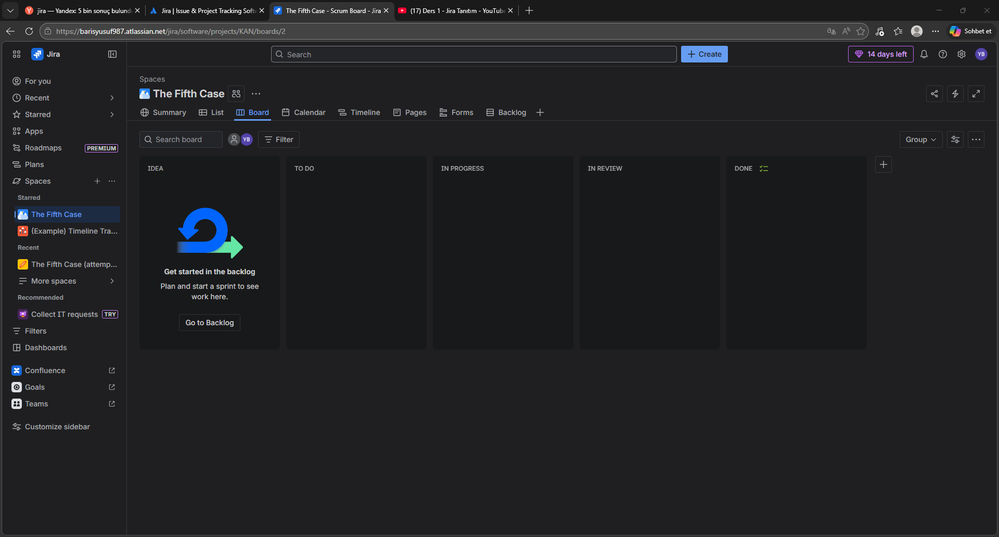Open the Pages tab
999x537 pixels.
[x=410, y=113]
